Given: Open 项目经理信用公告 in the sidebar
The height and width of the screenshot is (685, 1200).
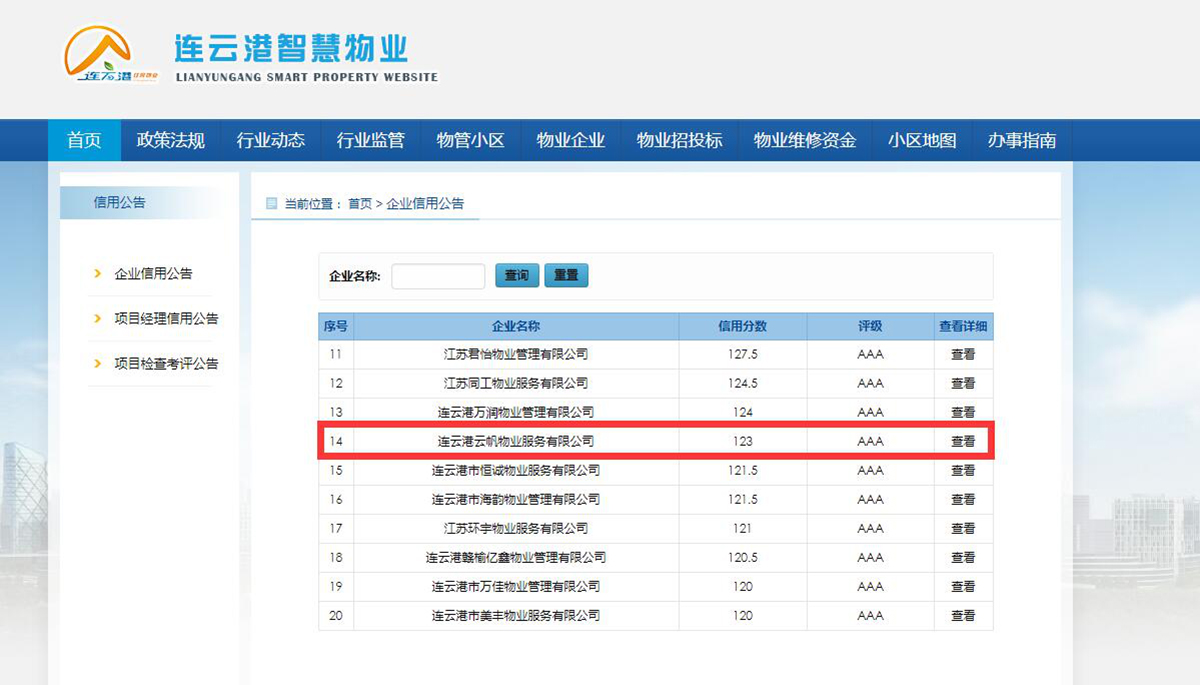Looking at the screenshot, I should click(x=166, y=318).
